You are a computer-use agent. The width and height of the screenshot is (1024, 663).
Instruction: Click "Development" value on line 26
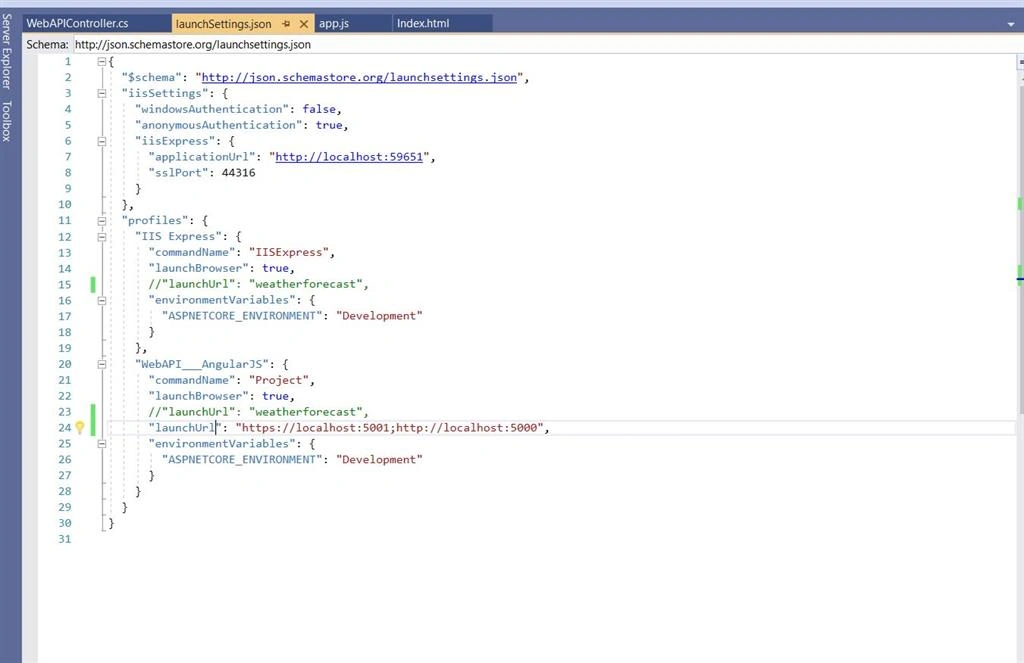[x=379, y=460]
